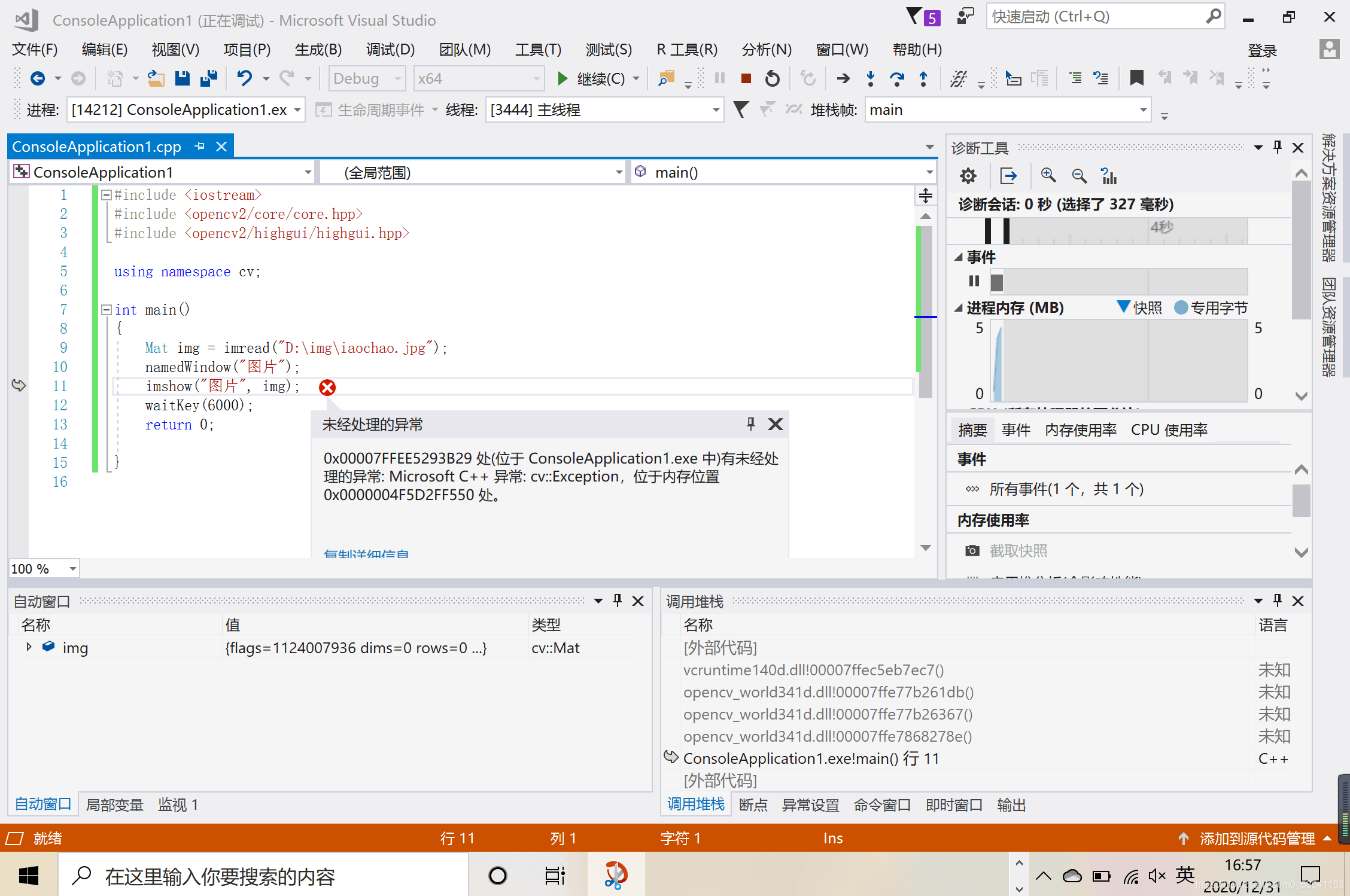Click the Save file icon
The height and width of the screenshot is (896, 1350).
[x=182, y=78]
